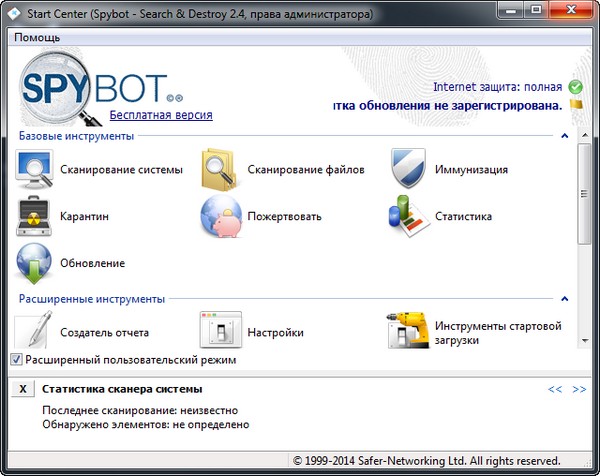600x476 pixels.
Task: Click the Базовые инструменты heading
Action: click(x=76, y=136)
